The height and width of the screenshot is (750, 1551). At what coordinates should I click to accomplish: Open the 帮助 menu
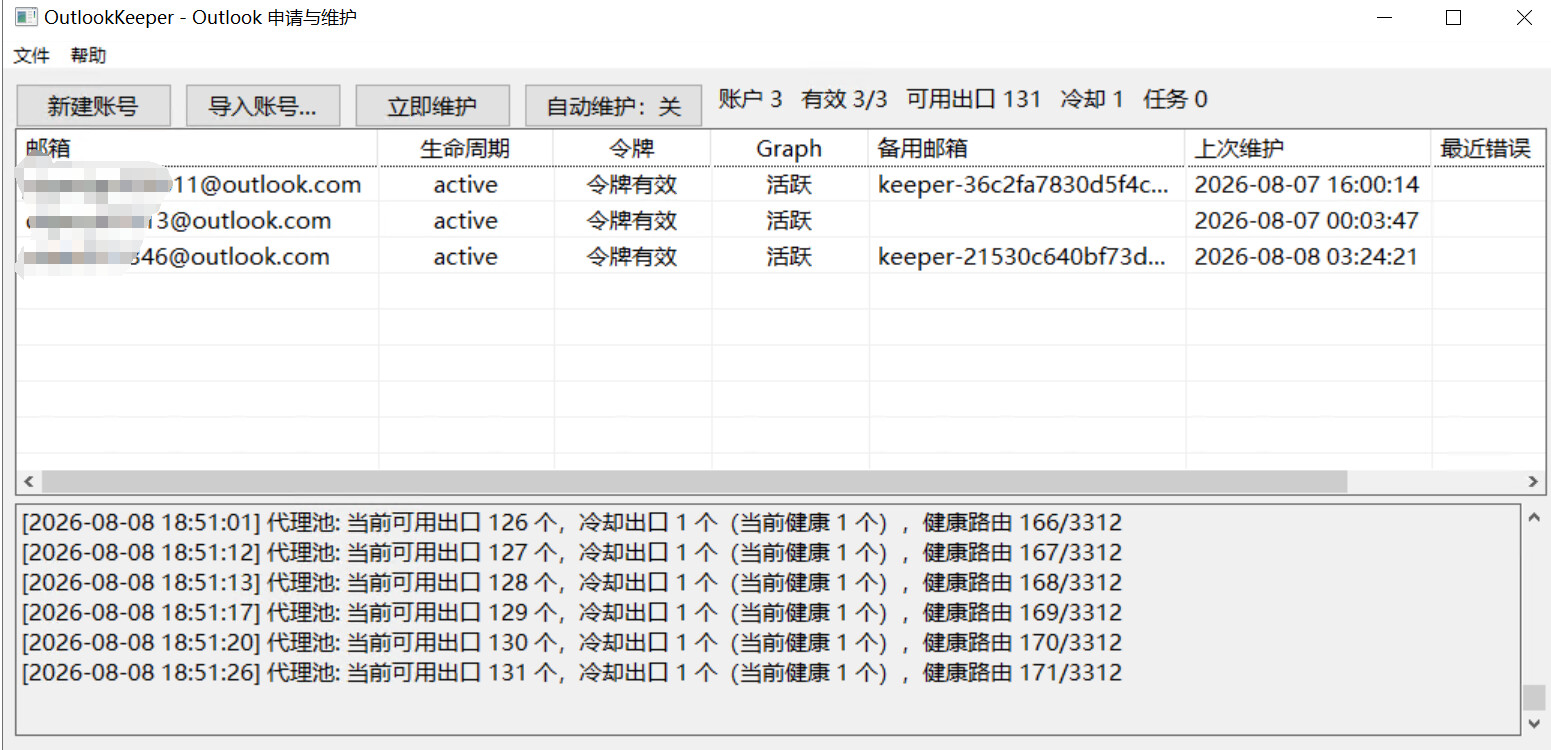tap(88, 55)
